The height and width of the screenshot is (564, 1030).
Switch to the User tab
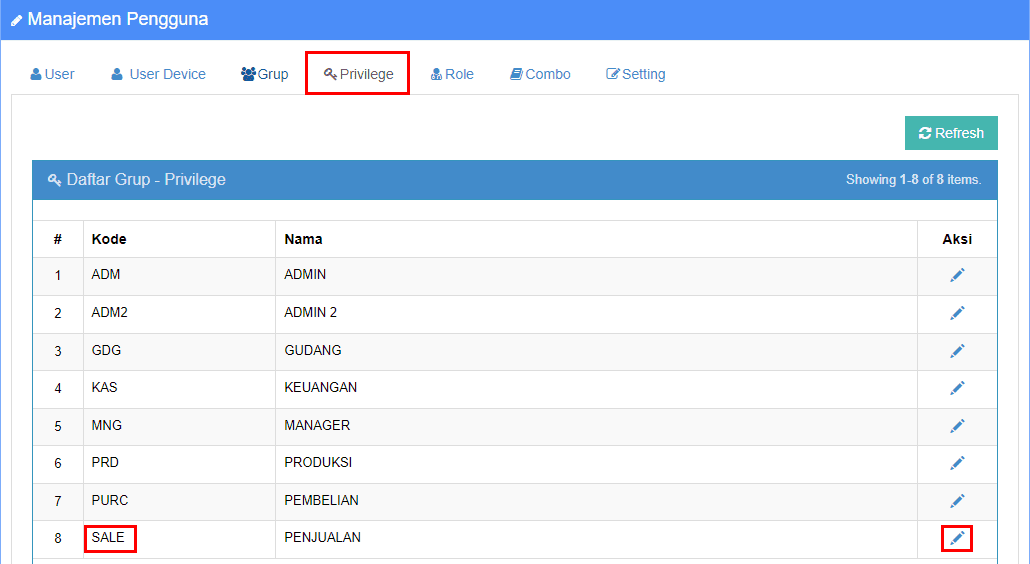(x=53, y=74)
